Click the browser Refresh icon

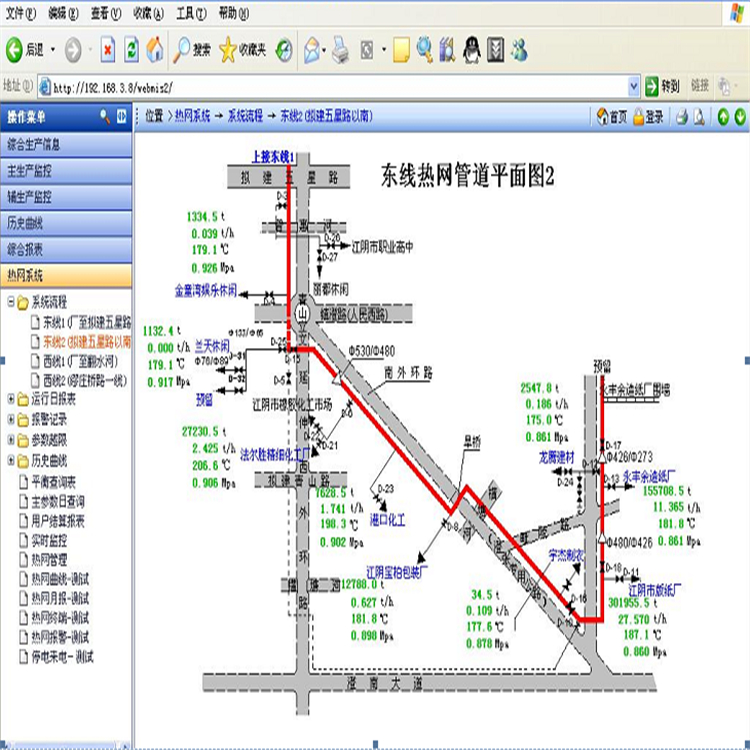(x=131, y=48)
